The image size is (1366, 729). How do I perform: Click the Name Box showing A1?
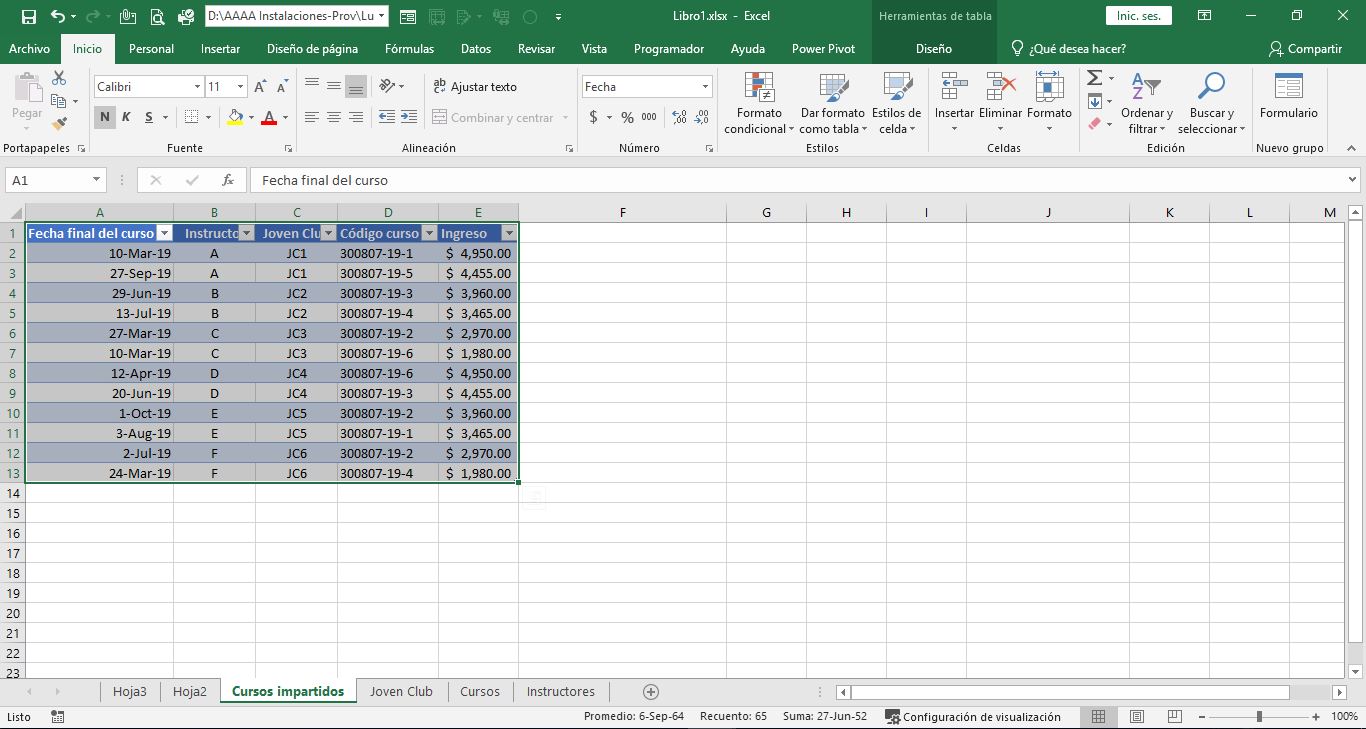[x=48, y=180]
